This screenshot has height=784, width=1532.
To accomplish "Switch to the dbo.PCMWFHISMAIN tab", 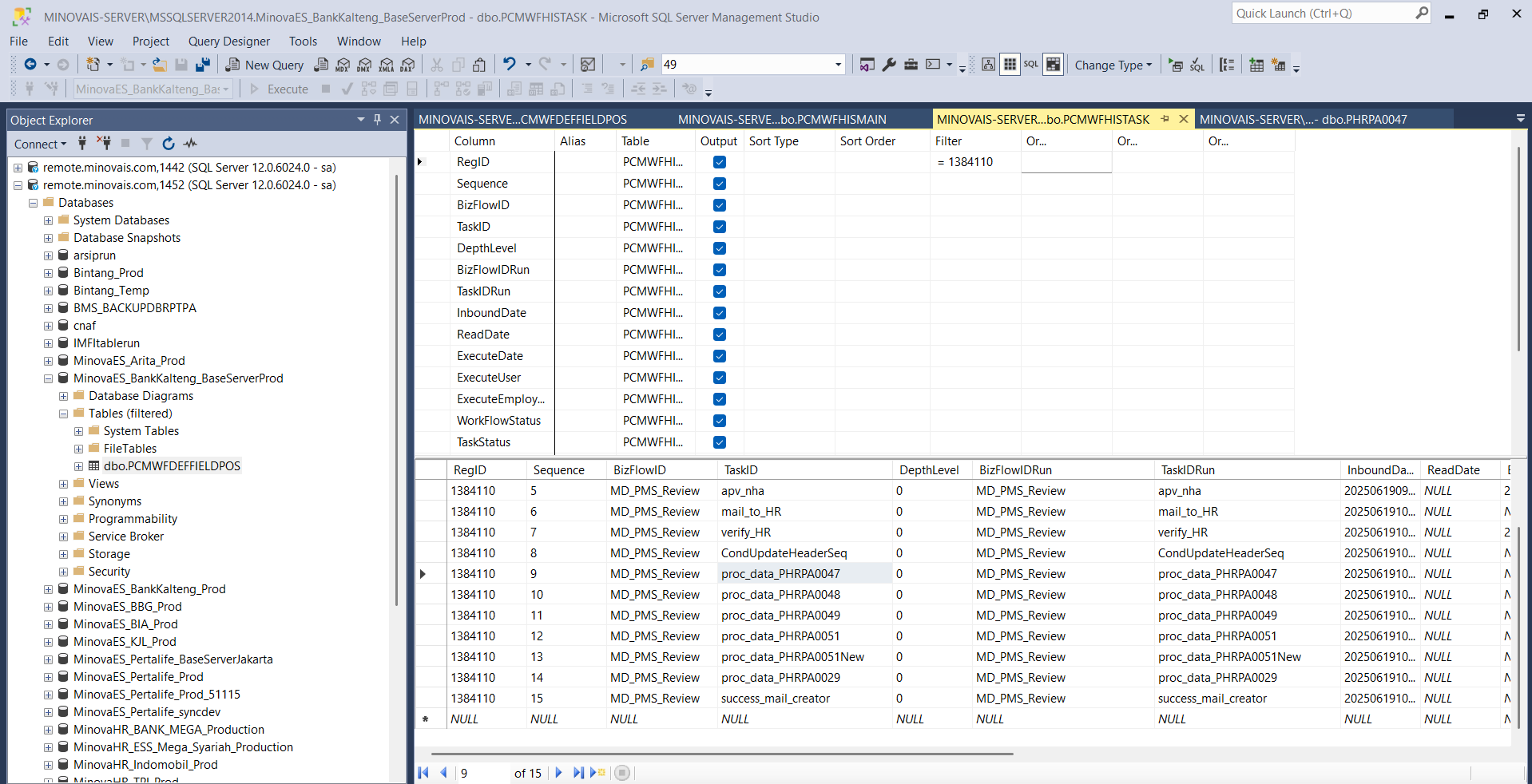I will 782,119.
